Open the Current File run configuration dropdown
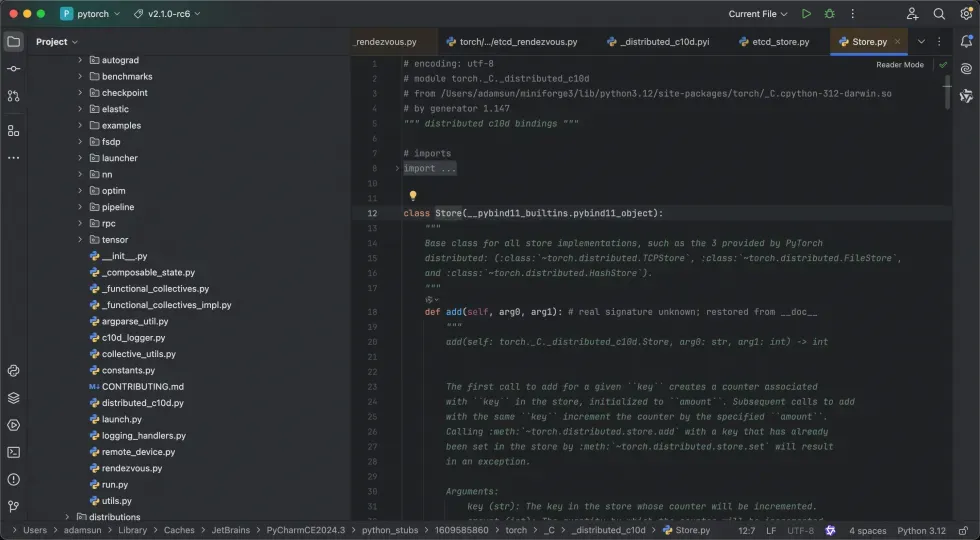The width and height of the screenshot is (980, 540). pyautogui.click(x=758, y=14)
